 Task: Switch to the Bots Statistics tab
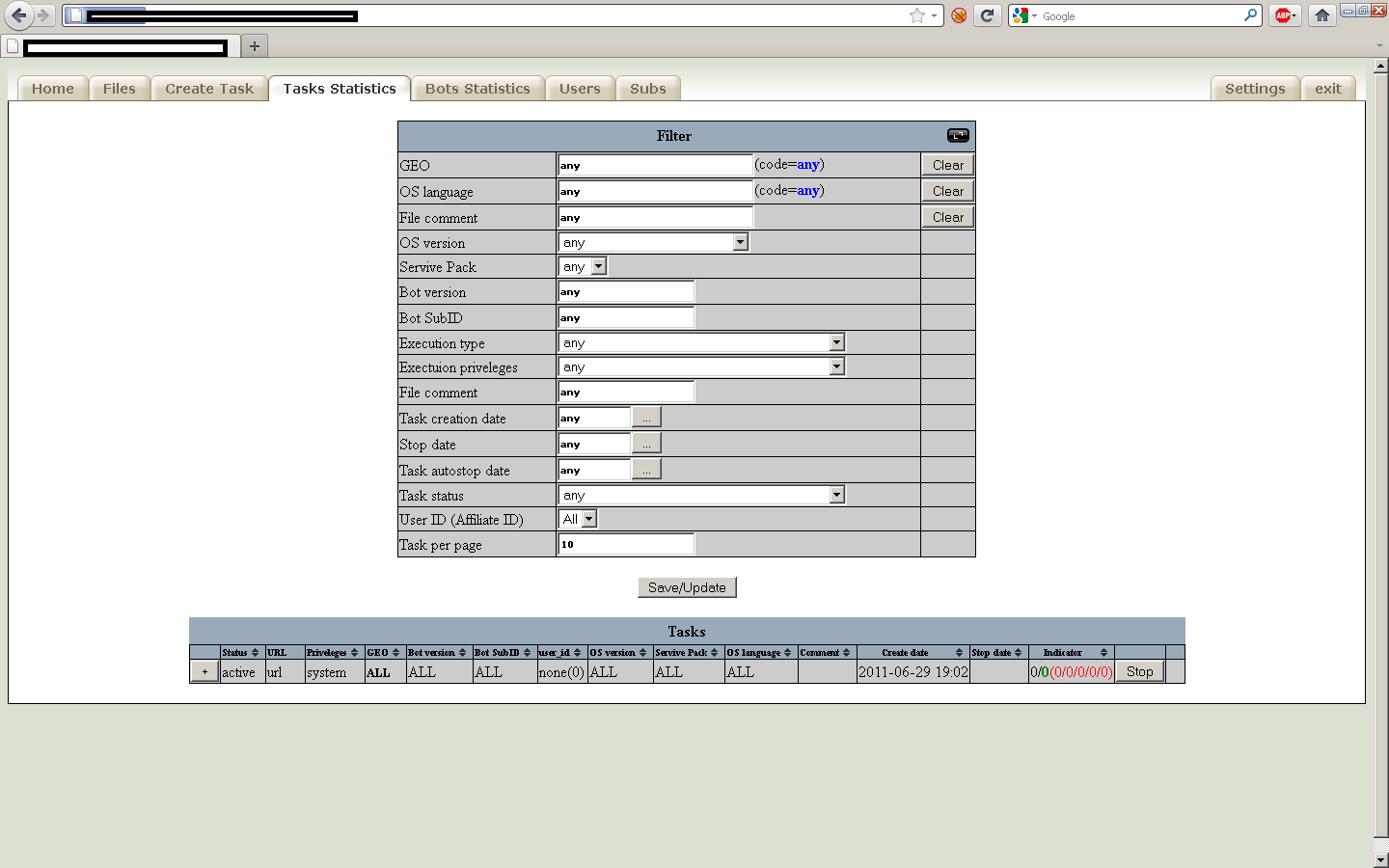click(x=477, y=89)
